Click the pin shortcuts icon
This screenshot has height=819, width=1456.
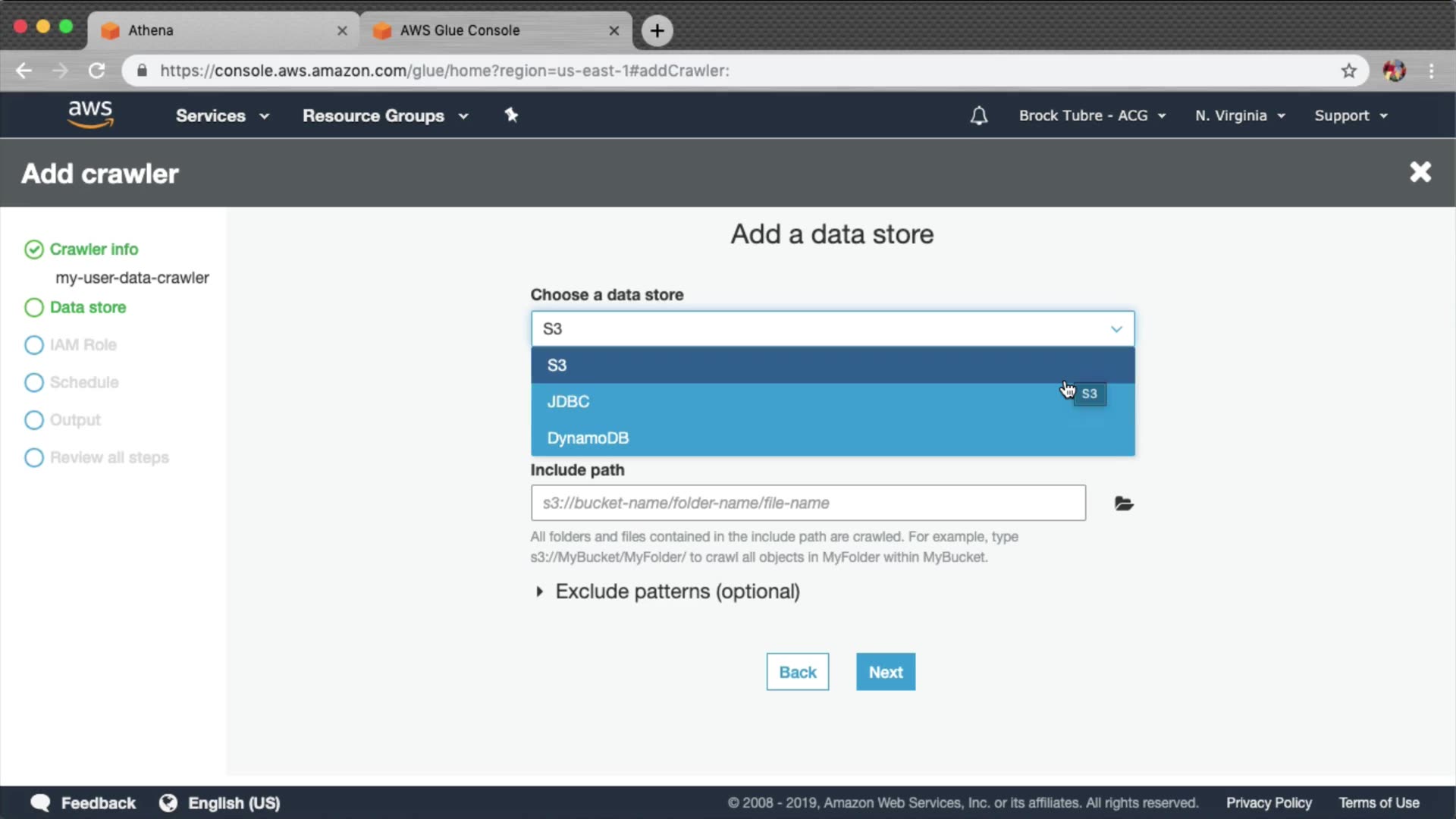pos(511,115)
